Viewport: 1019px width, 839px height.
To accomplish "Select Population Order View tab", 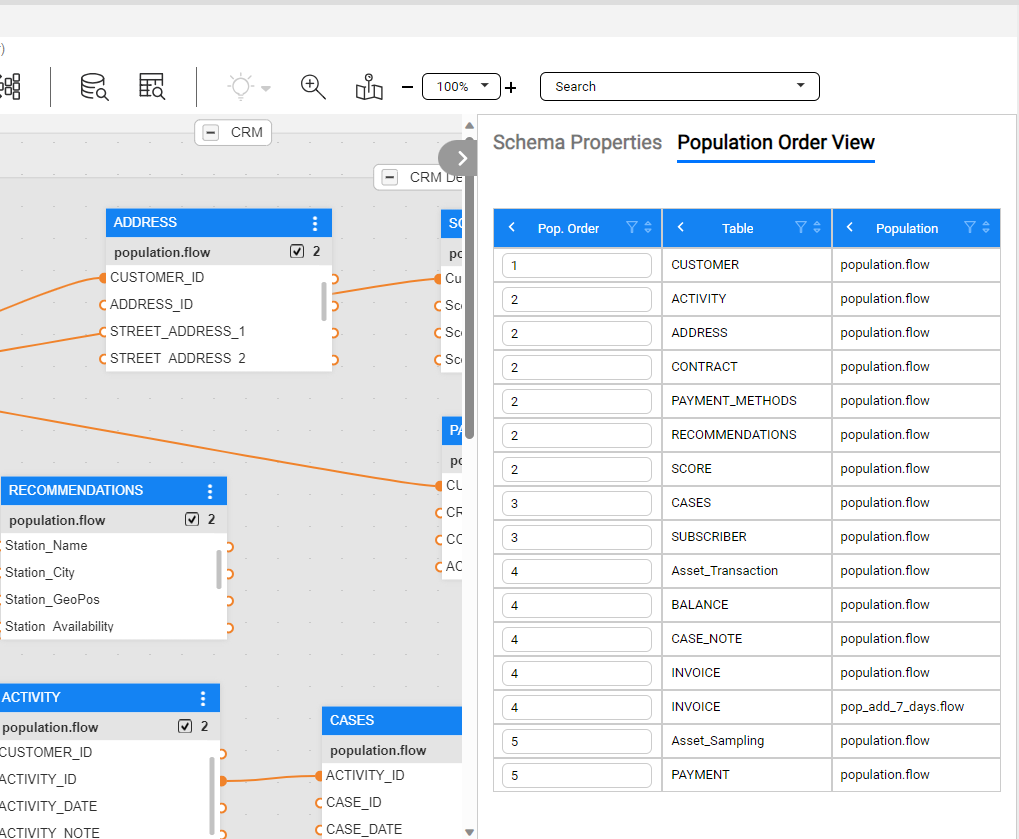I will 775,143.
